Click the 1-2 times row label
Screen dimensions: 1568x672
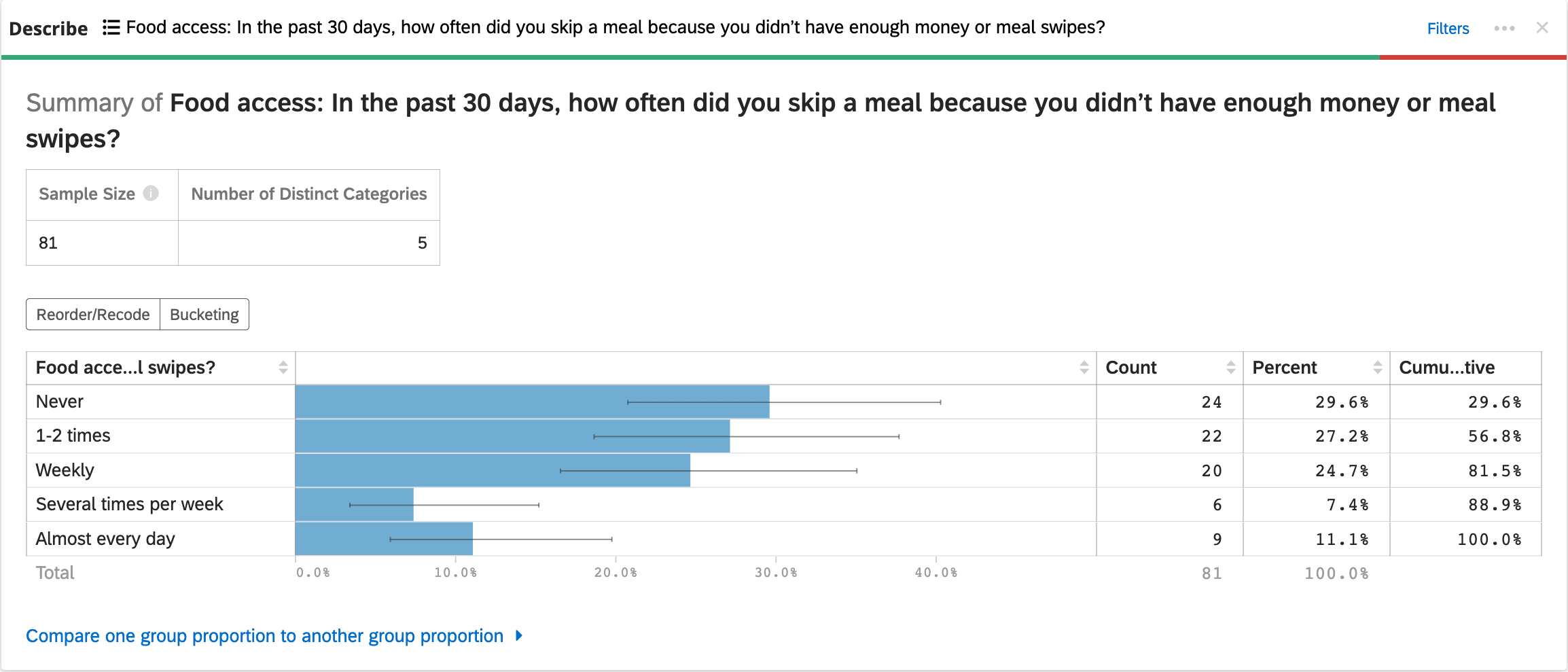pos(73,436)
